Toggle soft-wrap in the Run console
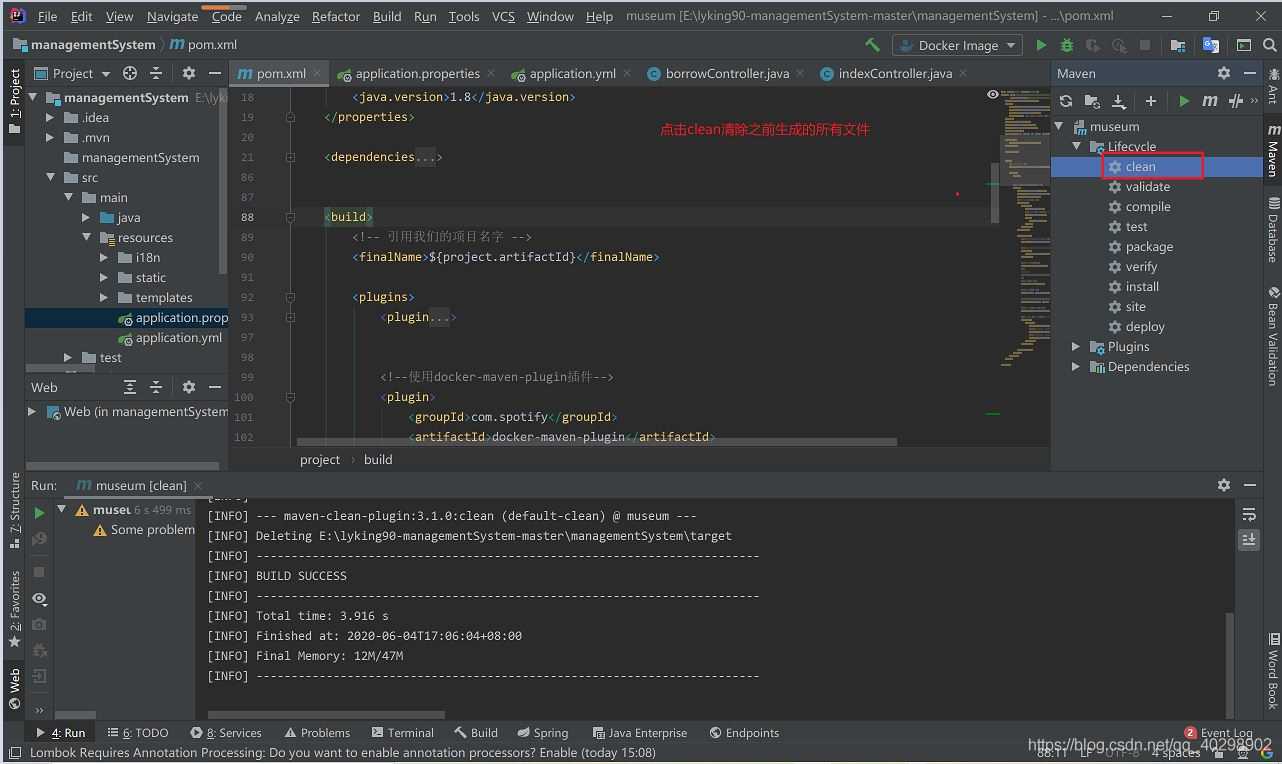The height and width of the screenshot is (764, 1282). tap(1249, 513)
